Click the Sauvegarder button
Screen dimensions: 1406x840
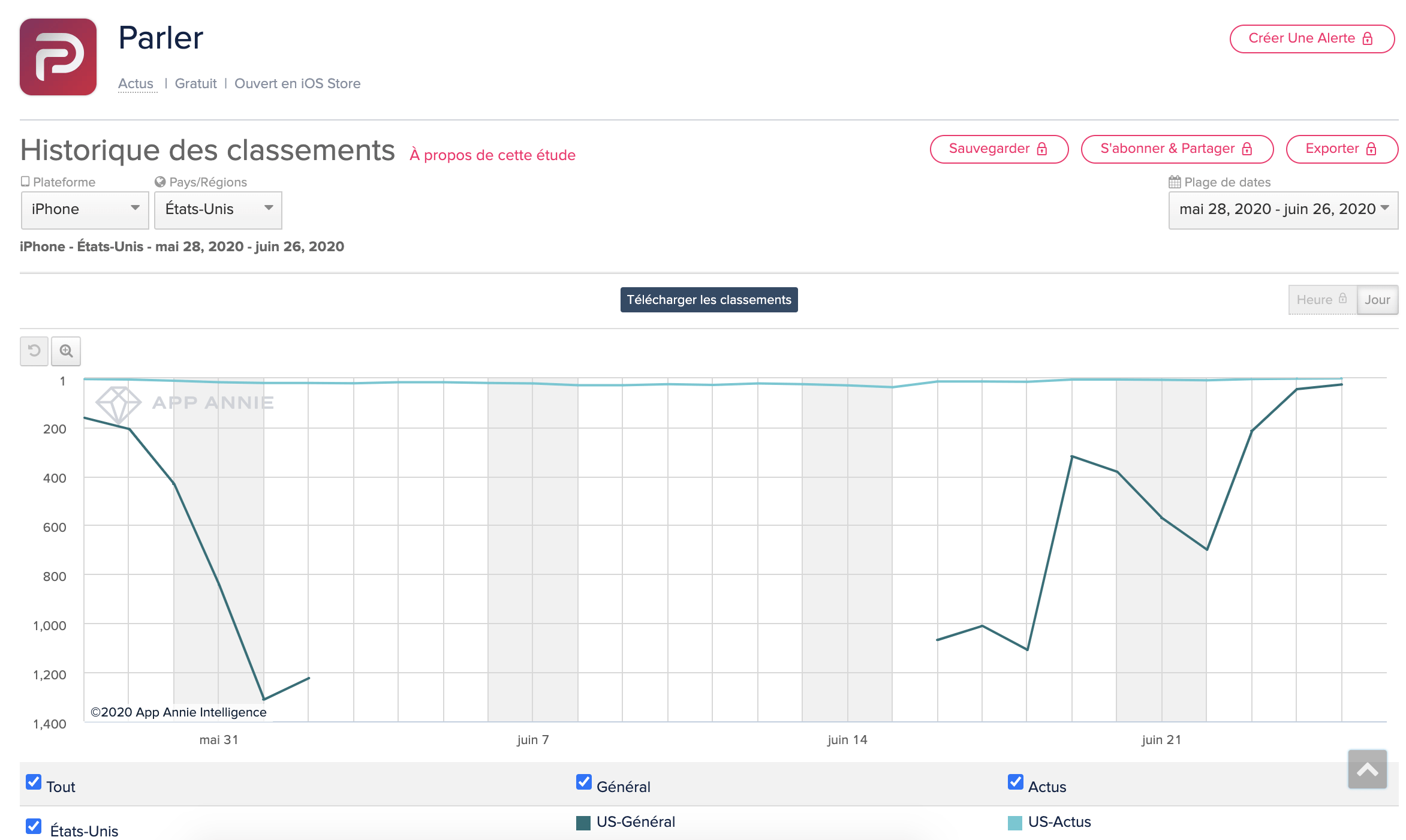999,149
